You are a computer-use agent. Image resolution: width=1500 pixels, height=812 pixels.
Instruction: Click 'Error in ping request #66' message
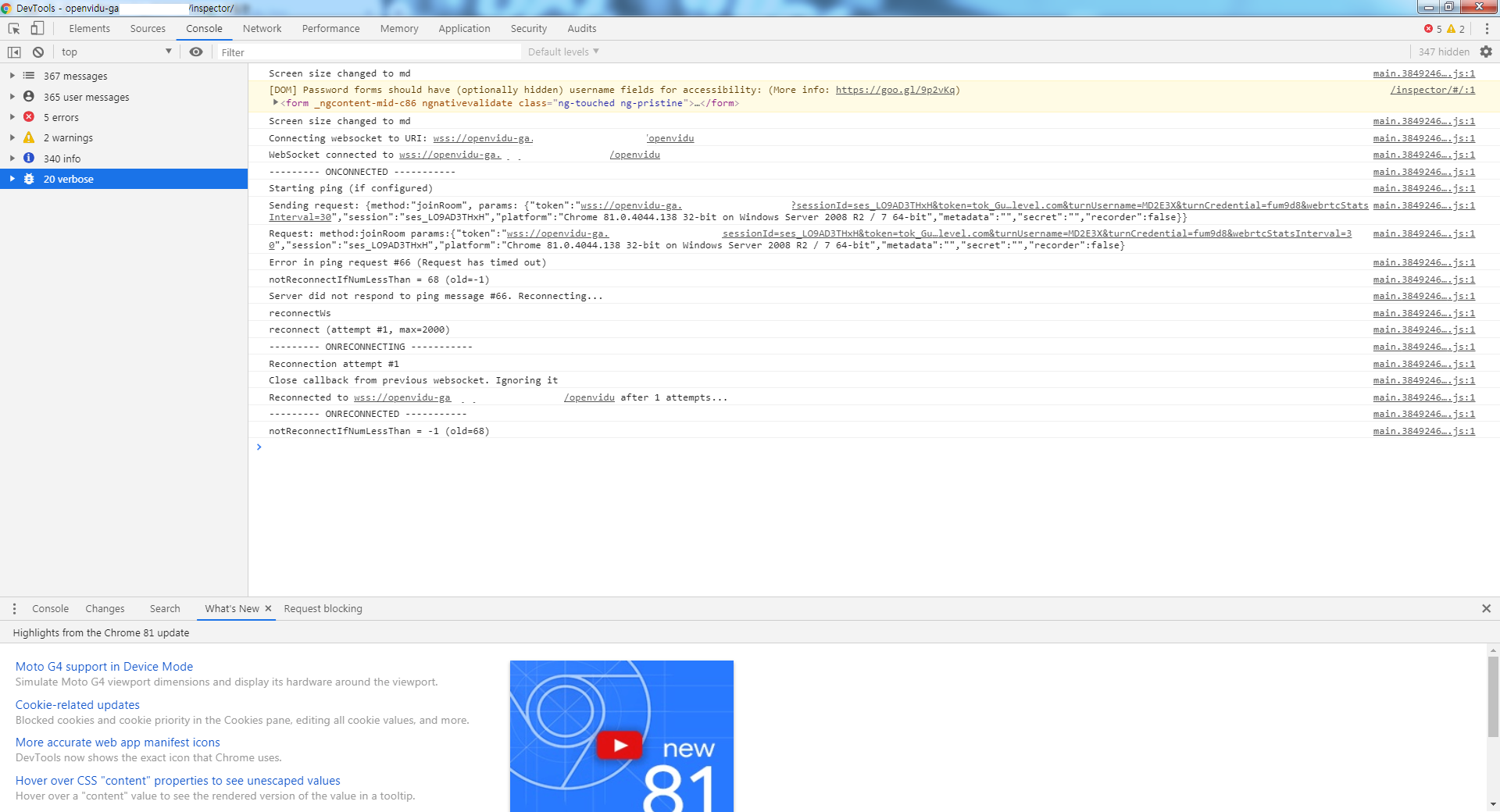(x=408, y=262)
